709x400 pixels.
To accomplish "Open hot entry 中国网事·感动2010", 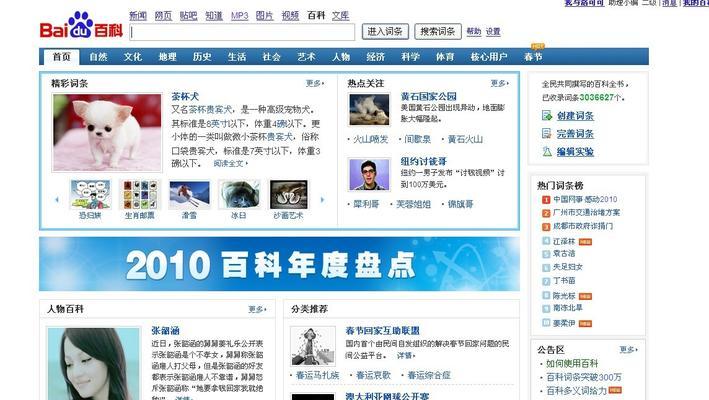I will point(585,199).
